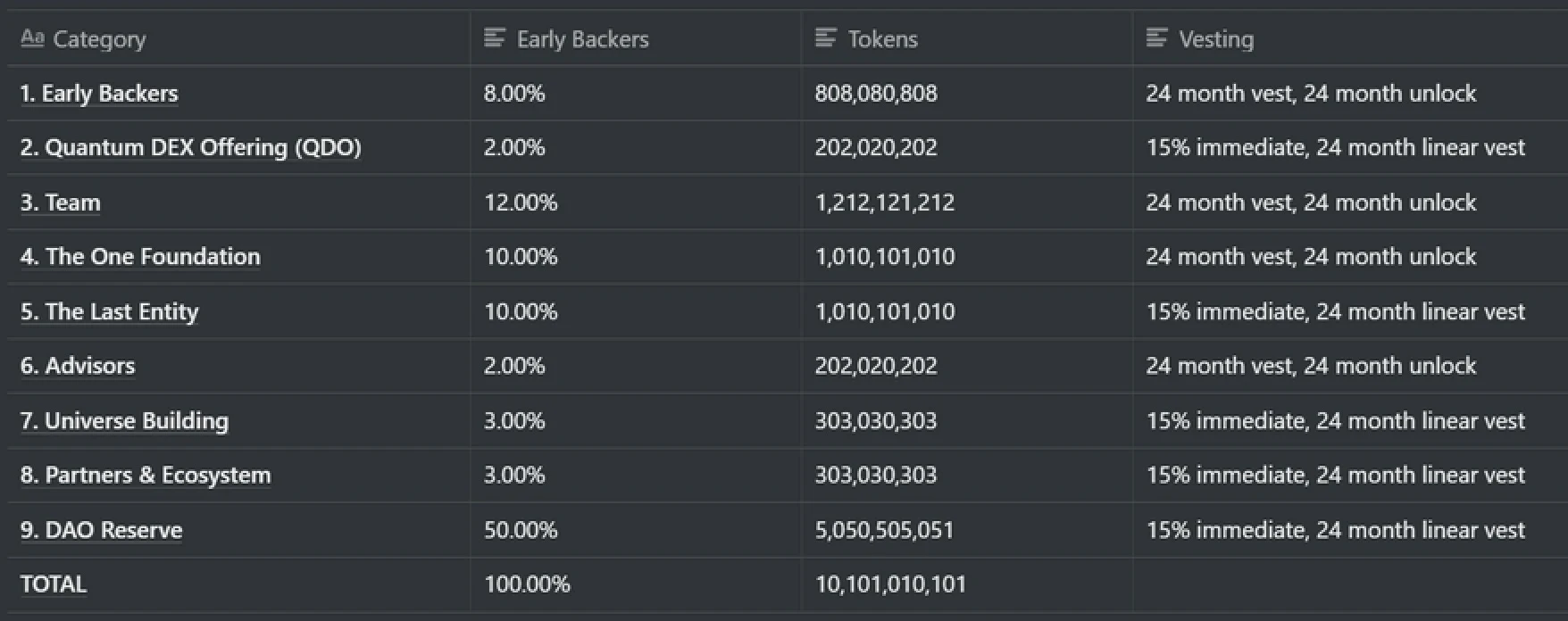Image resolution: width=1568 pixels, height=621 pixels.
Task: Click the text-property icon beside Early Backers header
Action: [495, 38]
